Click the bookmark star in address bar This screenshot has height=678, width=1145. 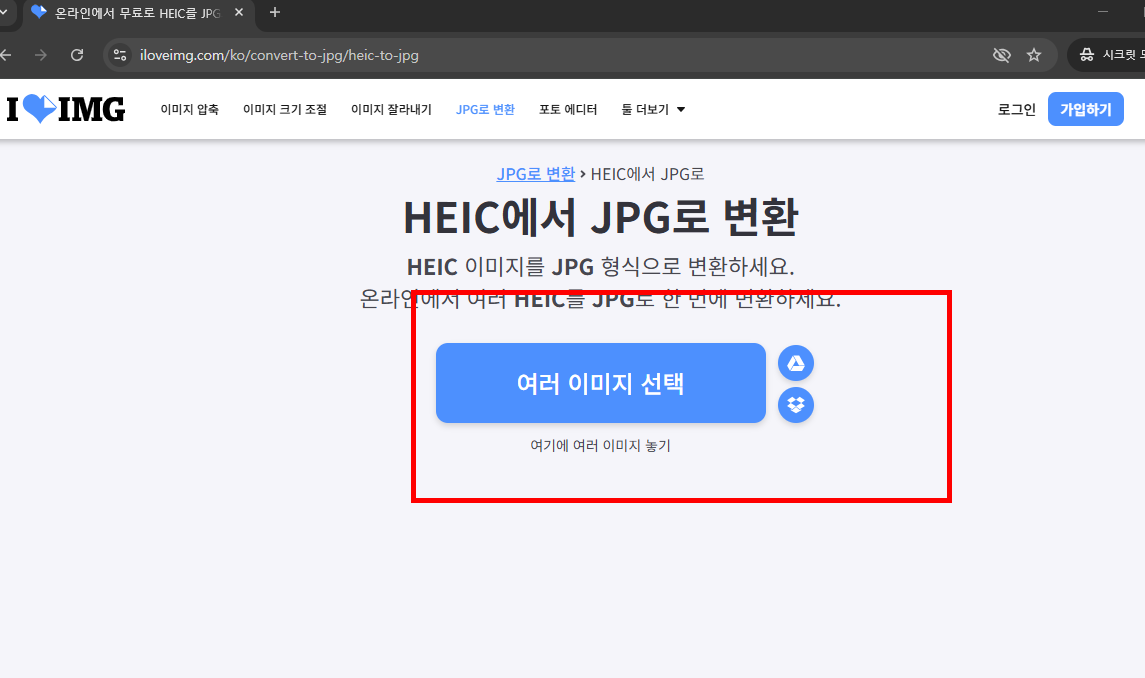[x=1034, y=56]
